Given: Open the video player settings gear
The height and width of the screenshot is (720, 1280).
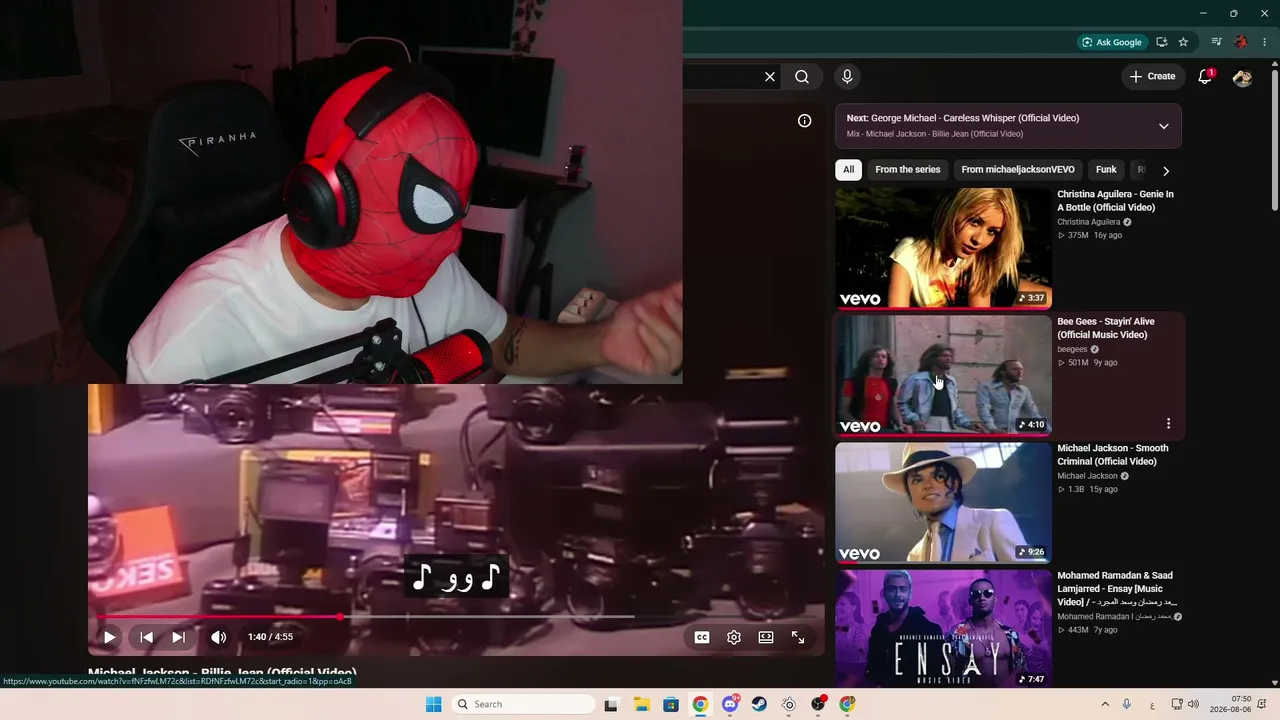Looking at the screenshot, I should tap(734, 637).
